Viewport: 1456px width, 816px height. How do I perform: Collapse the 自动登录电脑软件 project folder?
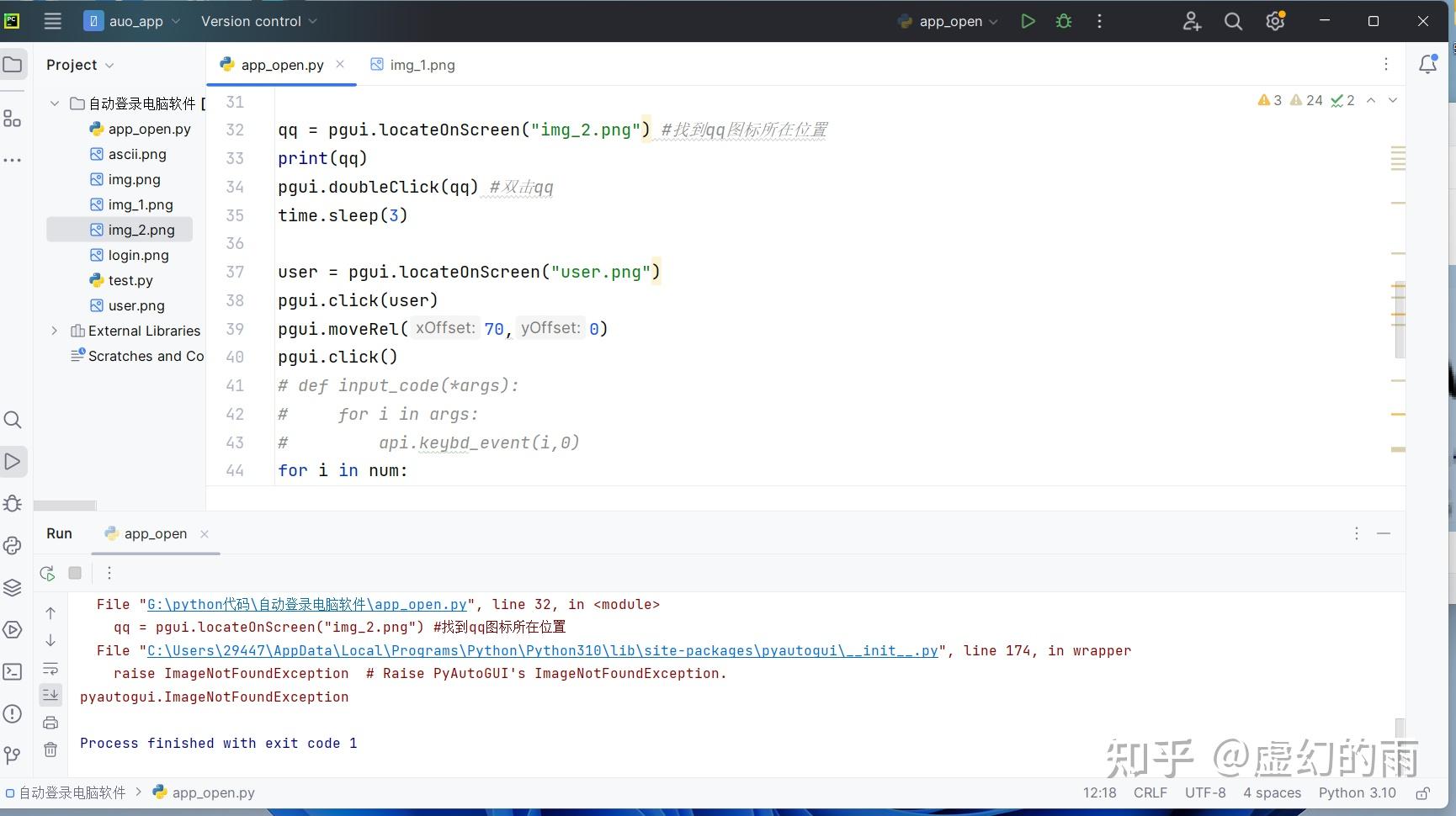(54, 103)
